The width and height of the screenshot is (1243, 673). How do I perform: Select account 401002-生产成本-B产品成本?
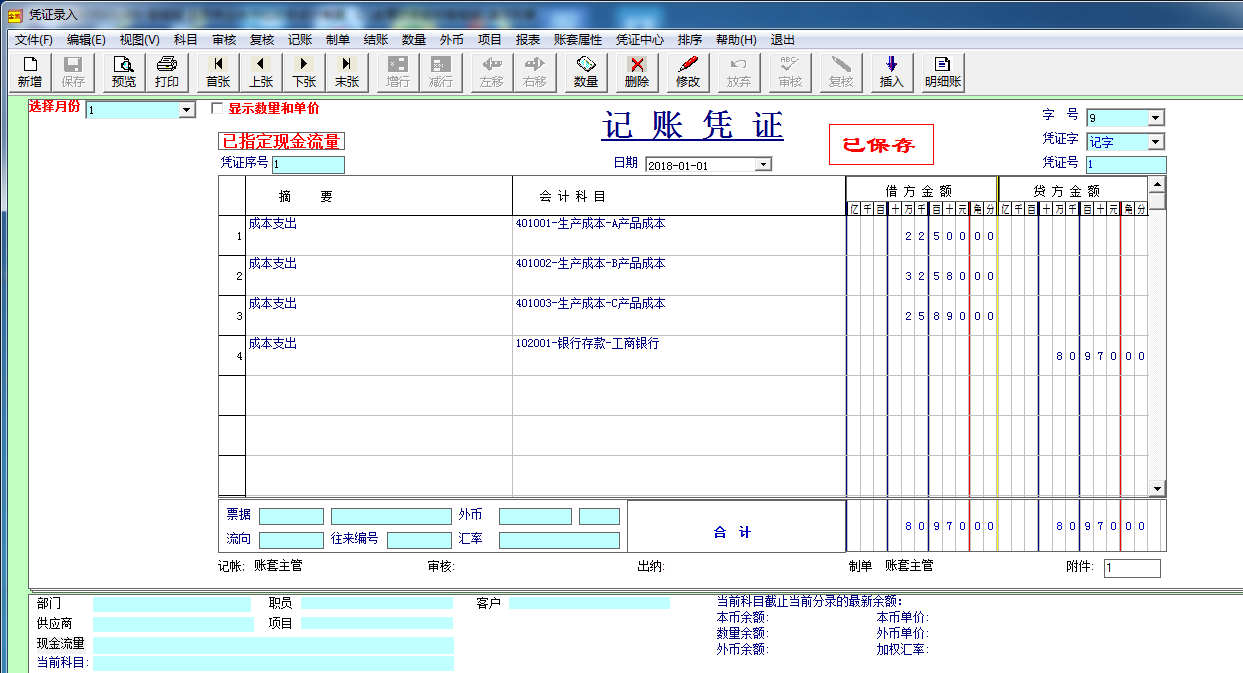(590, 264)
